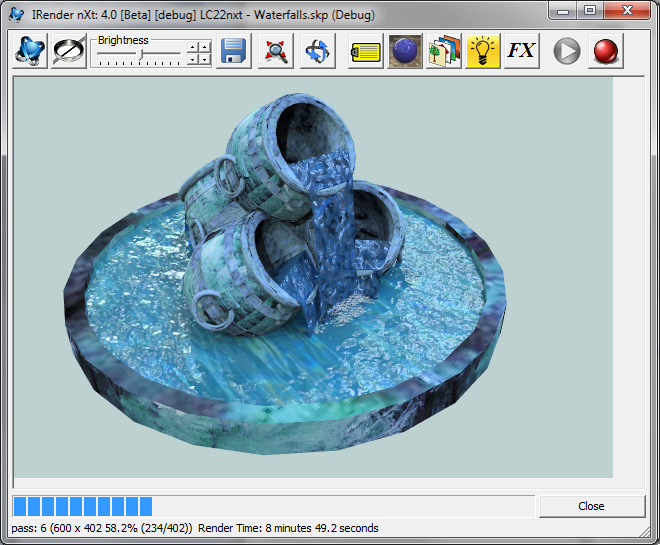Click the elliptical orbit icon beside the logo

point(69,51)
